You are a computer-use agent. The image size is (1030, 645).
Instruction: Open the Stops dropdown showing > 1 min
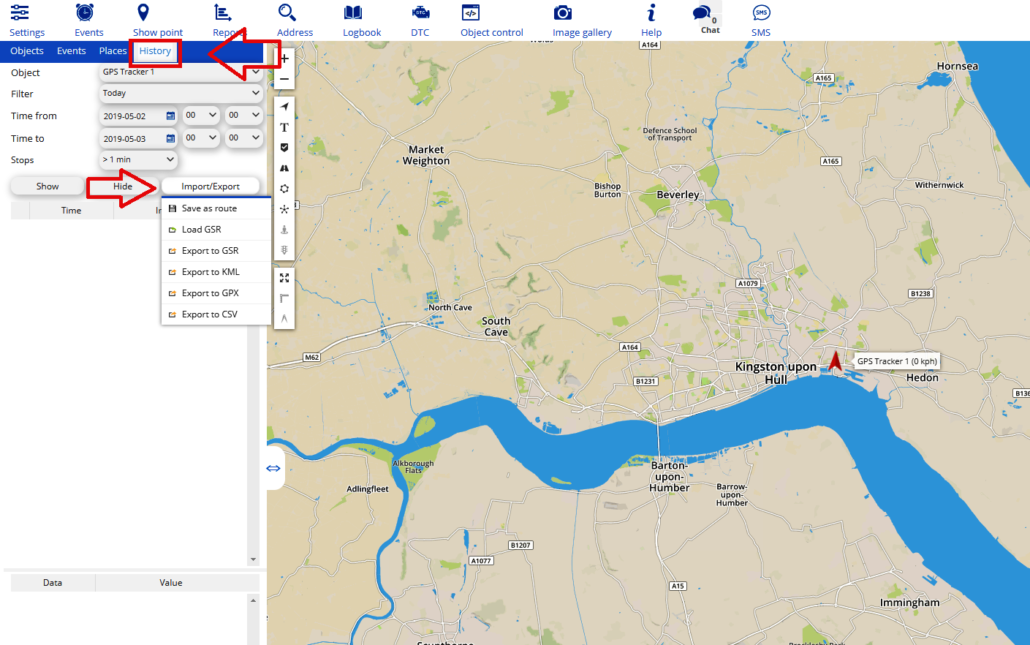tap(138, 160)
